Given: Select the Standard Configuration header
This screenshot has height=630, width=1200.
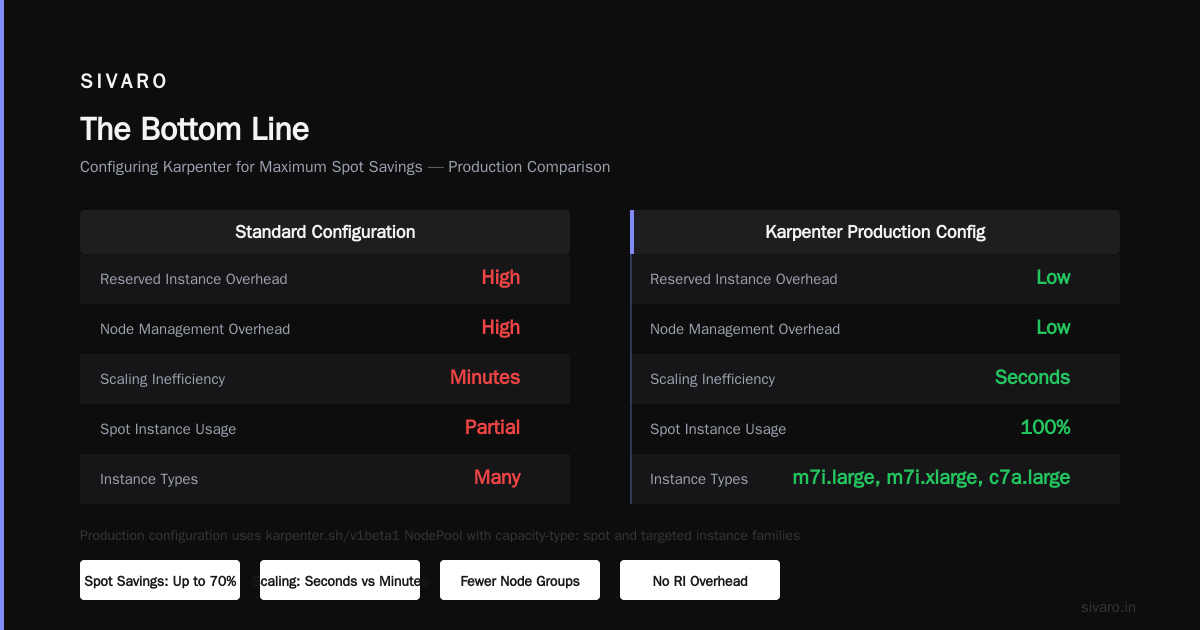Looking at the screenshot, I should pos(325,232).
